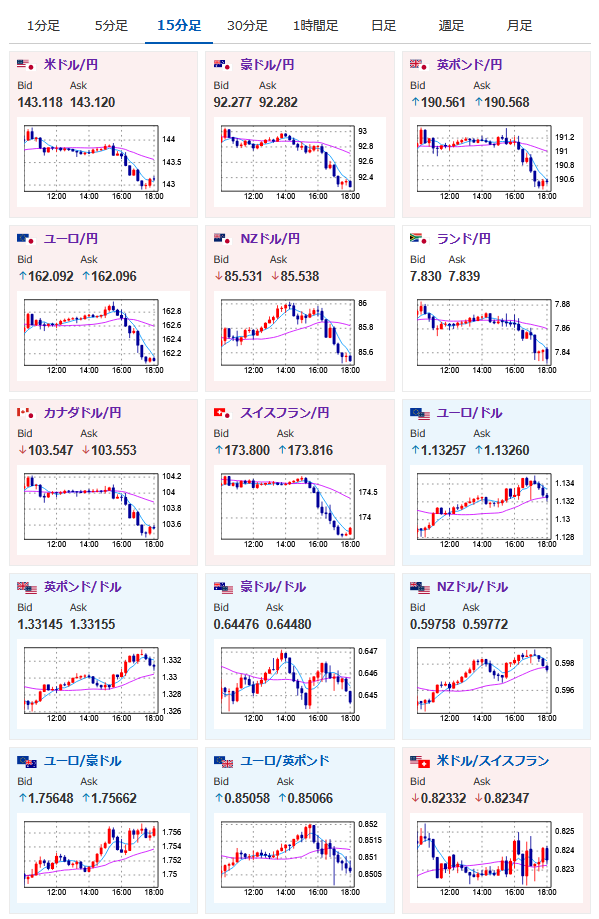Open the 月足 monthly tab

519,26
